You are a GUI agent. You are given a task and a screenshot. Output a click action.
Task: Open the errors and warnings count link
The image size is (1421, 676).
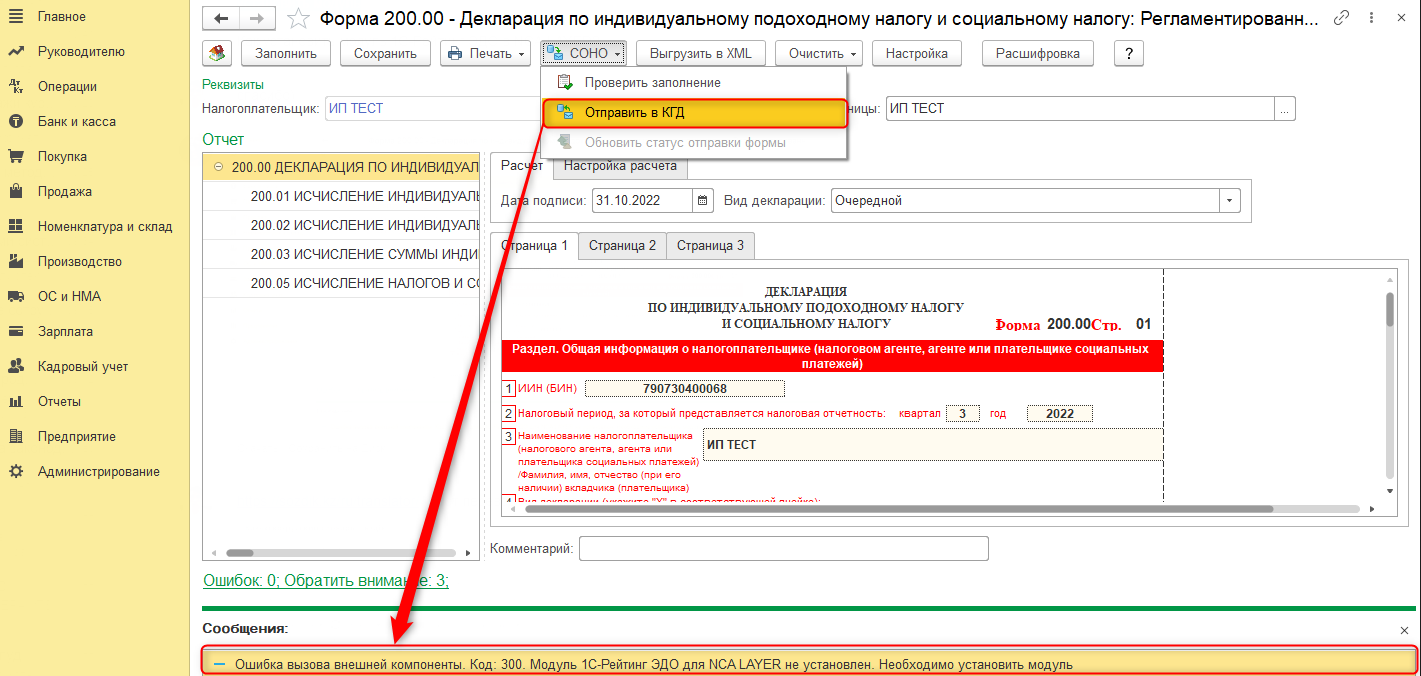click(x=326, y=580)
